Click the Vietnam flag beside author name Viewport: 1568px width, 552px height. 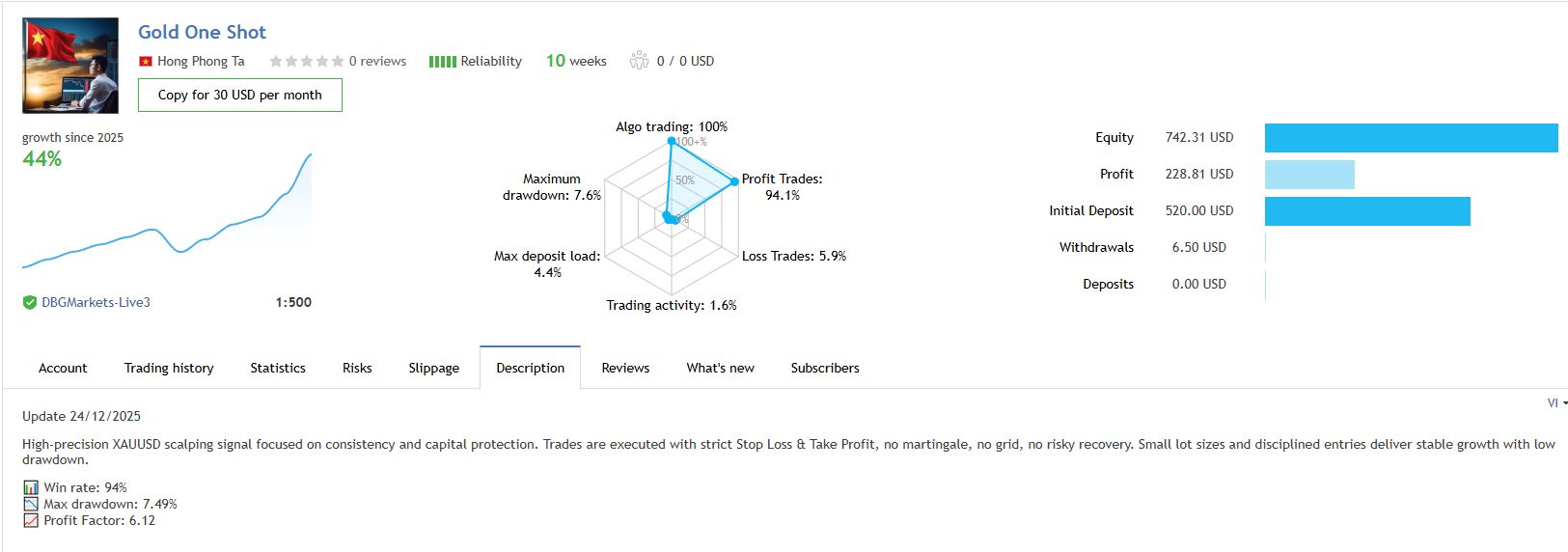tap(146, 62)
